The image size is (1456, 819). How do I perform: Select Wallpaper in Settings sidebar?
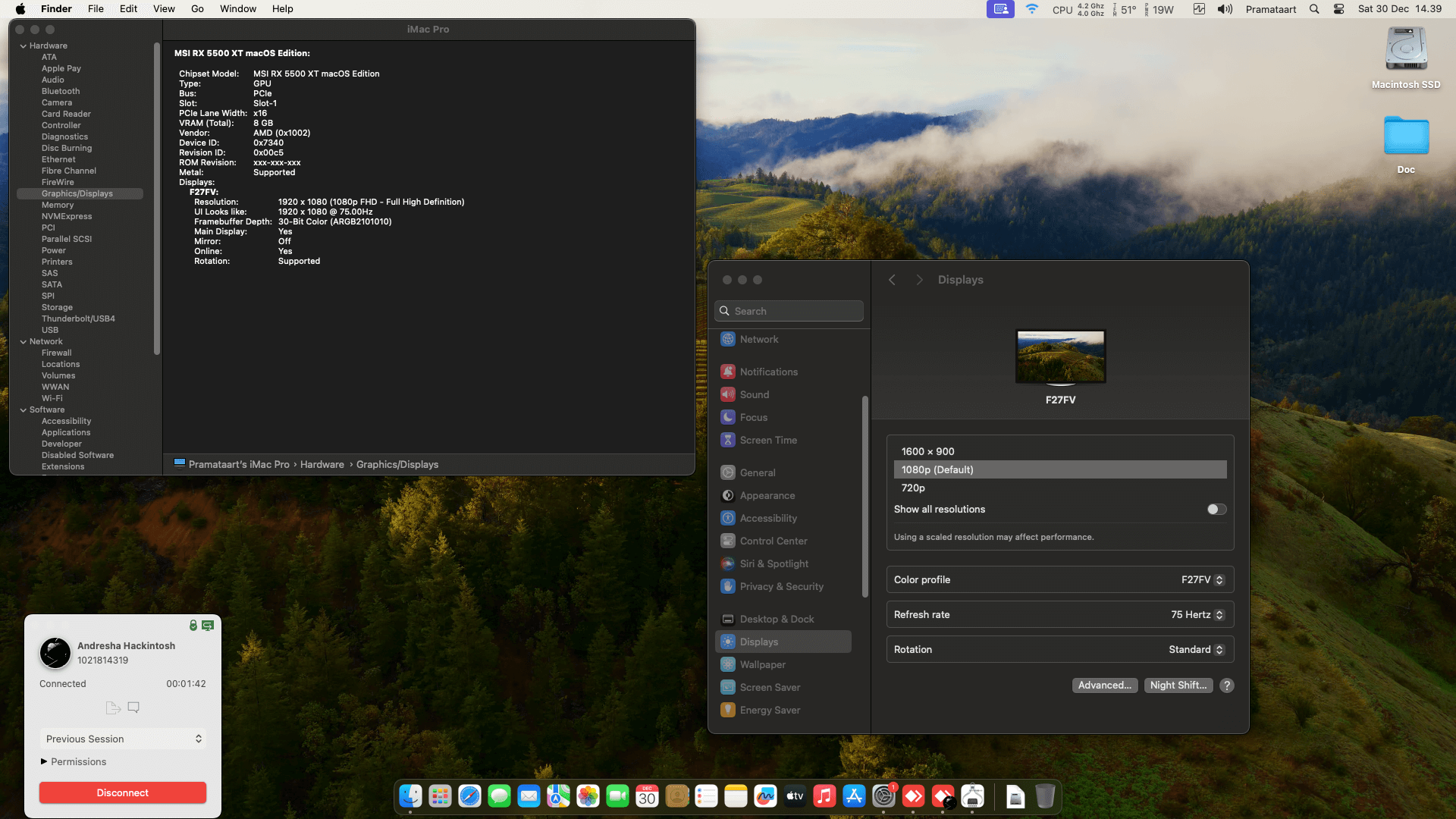pos(762,664)
